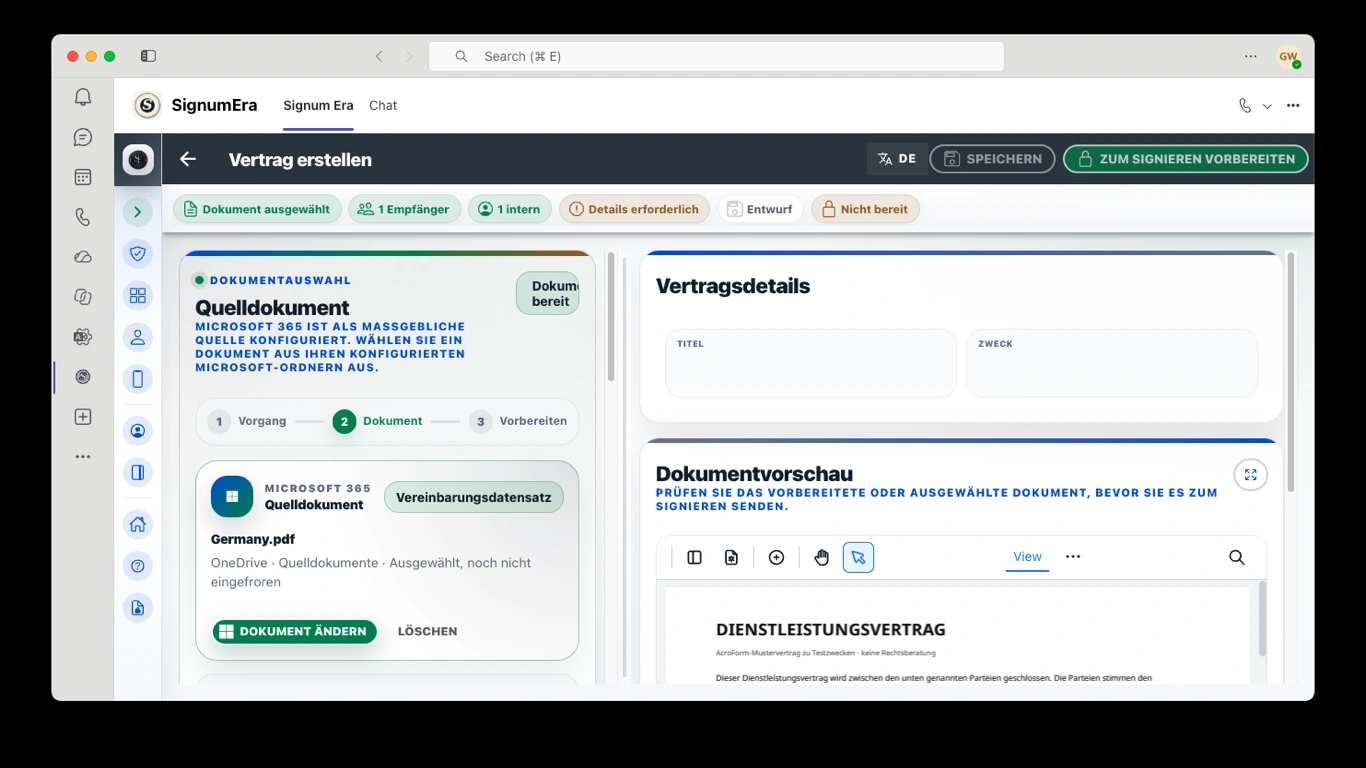Click Löschen for Germany.pdf

coord(427,631)
